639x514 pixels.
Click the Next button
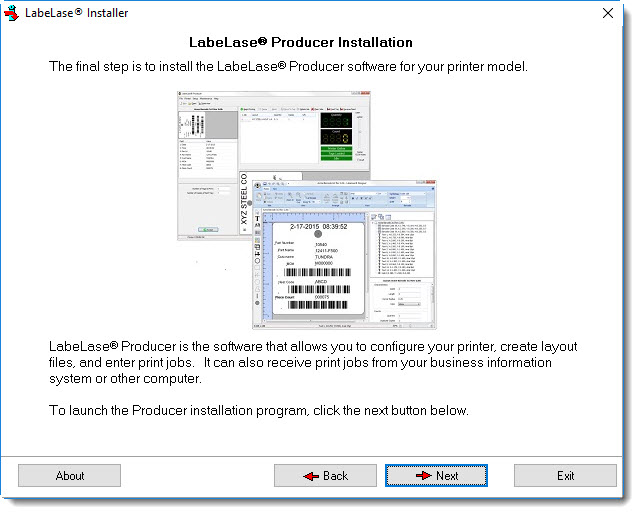436,475
